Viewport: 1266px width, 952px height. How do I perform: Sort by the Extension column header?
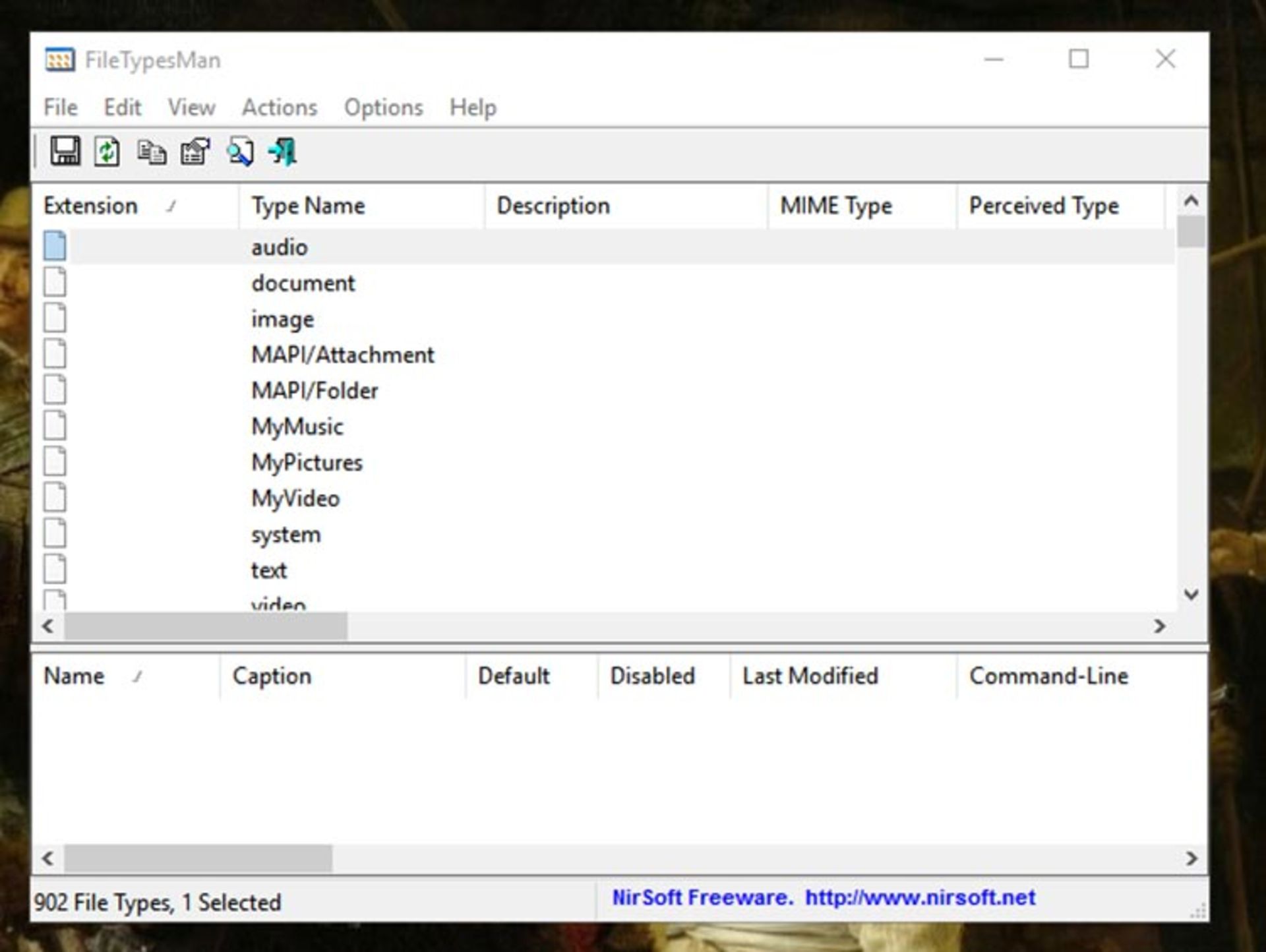136,206
